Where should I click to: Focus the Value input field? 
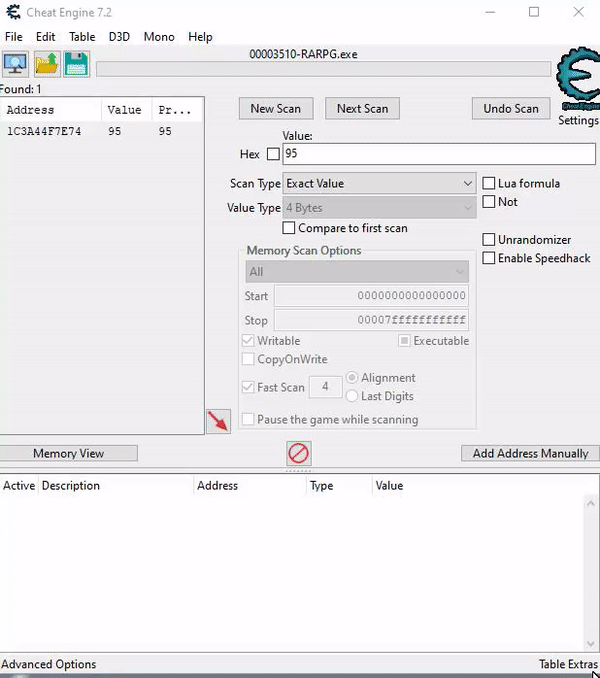[x=439, y=154]
